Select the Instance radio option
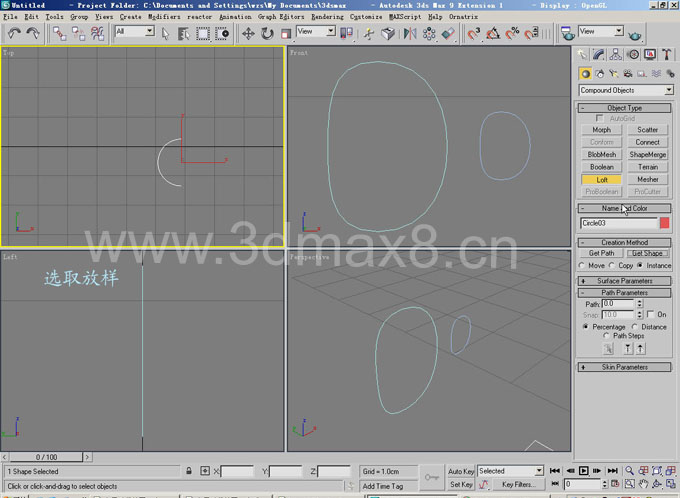 pos(640,265)
